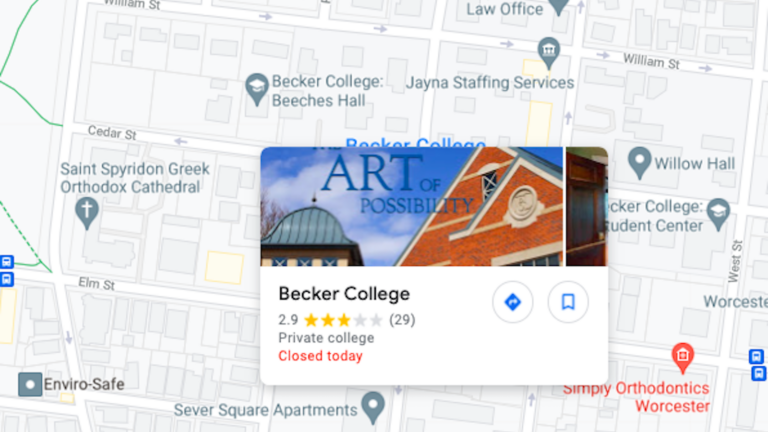The width and height of the screenshot is (768, 432).
Task: Click the Directions icon on Becker College card
Action: pyautogui.click(x=512, y=302)
